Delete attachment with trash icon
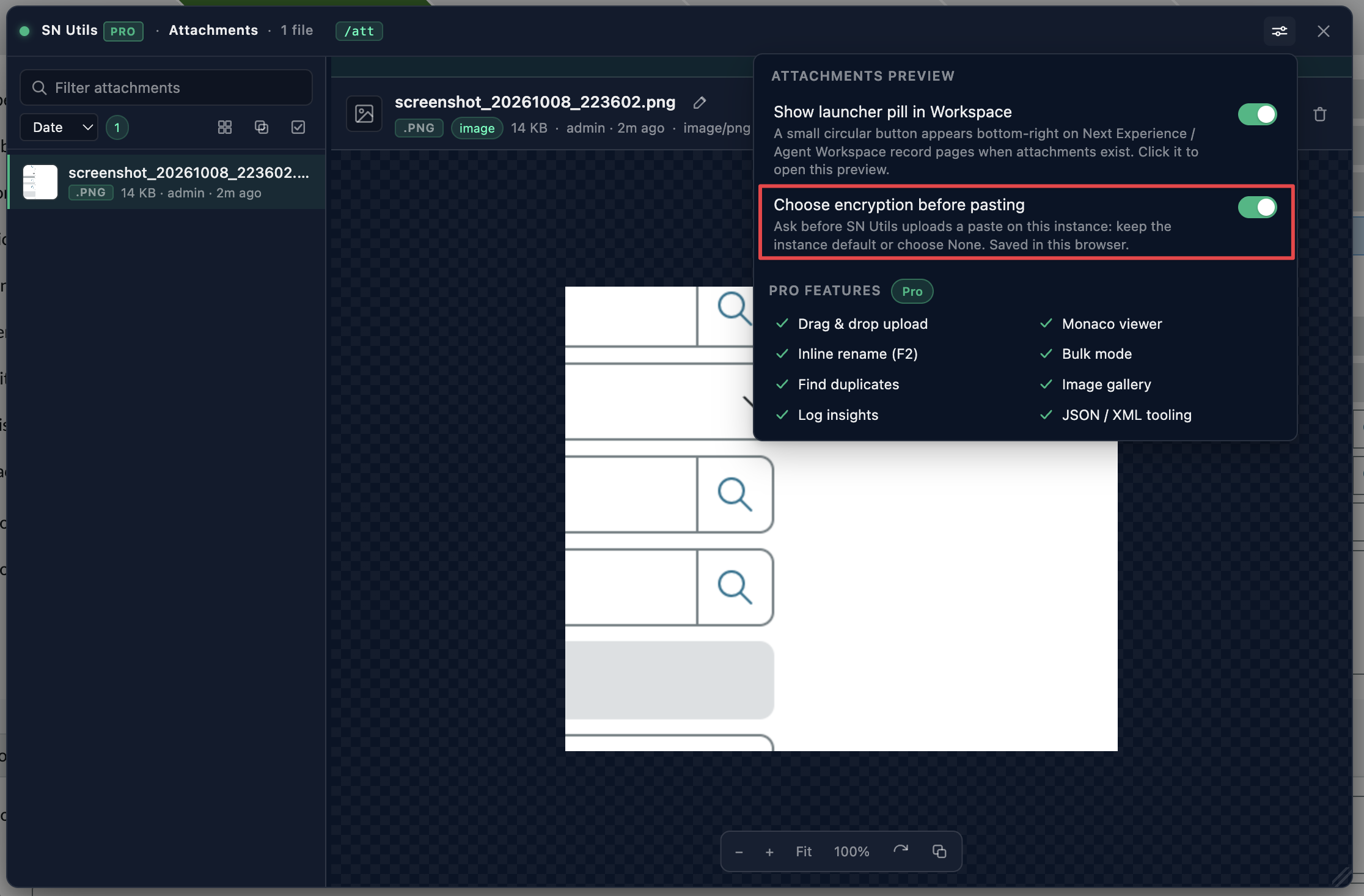 (1319, 114)
